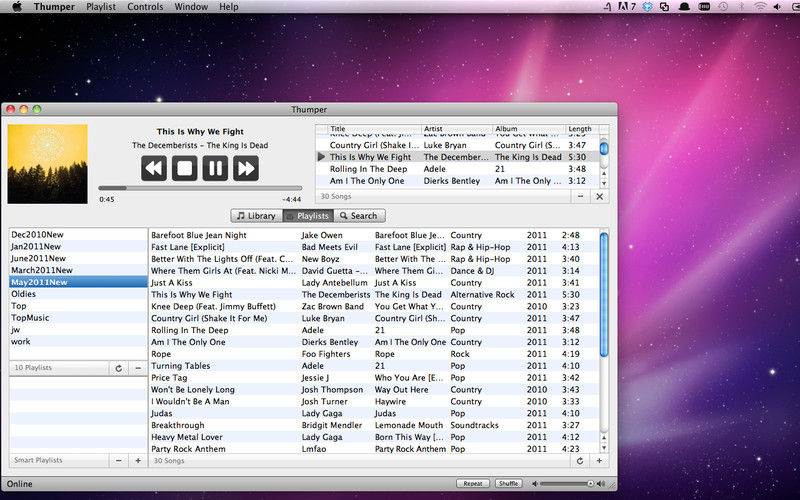The image size is (800, 500).
Task: Select the Jan2011New playlist
Action: point(78,246)
